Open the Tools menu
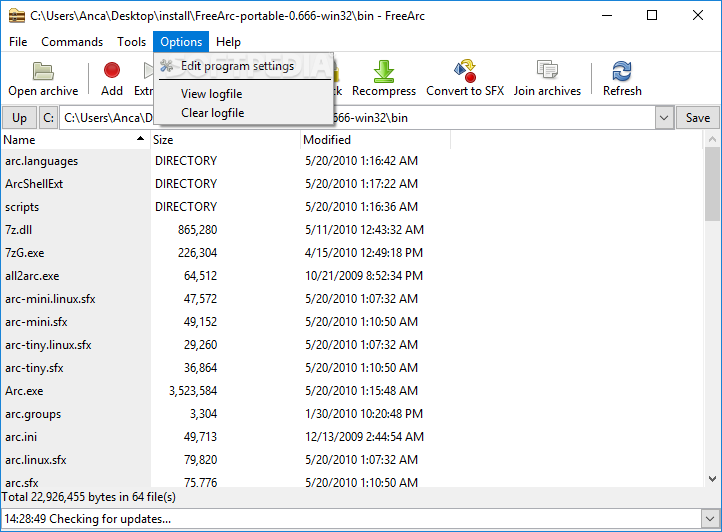The height and width of the screenshot is (532, 722). click(x=131, y=42)
